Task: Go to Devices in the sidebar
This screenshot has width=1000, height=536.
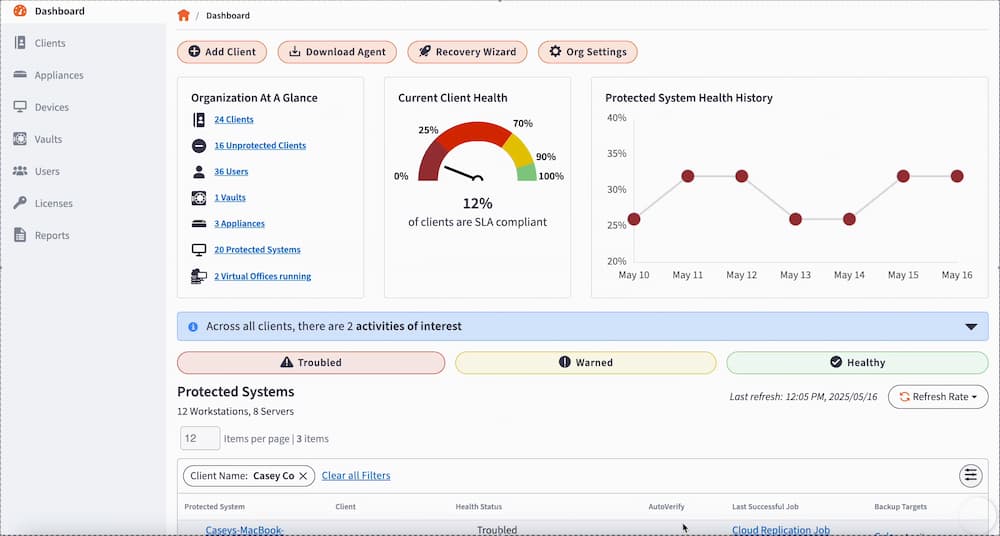Action: click(52, 107)
